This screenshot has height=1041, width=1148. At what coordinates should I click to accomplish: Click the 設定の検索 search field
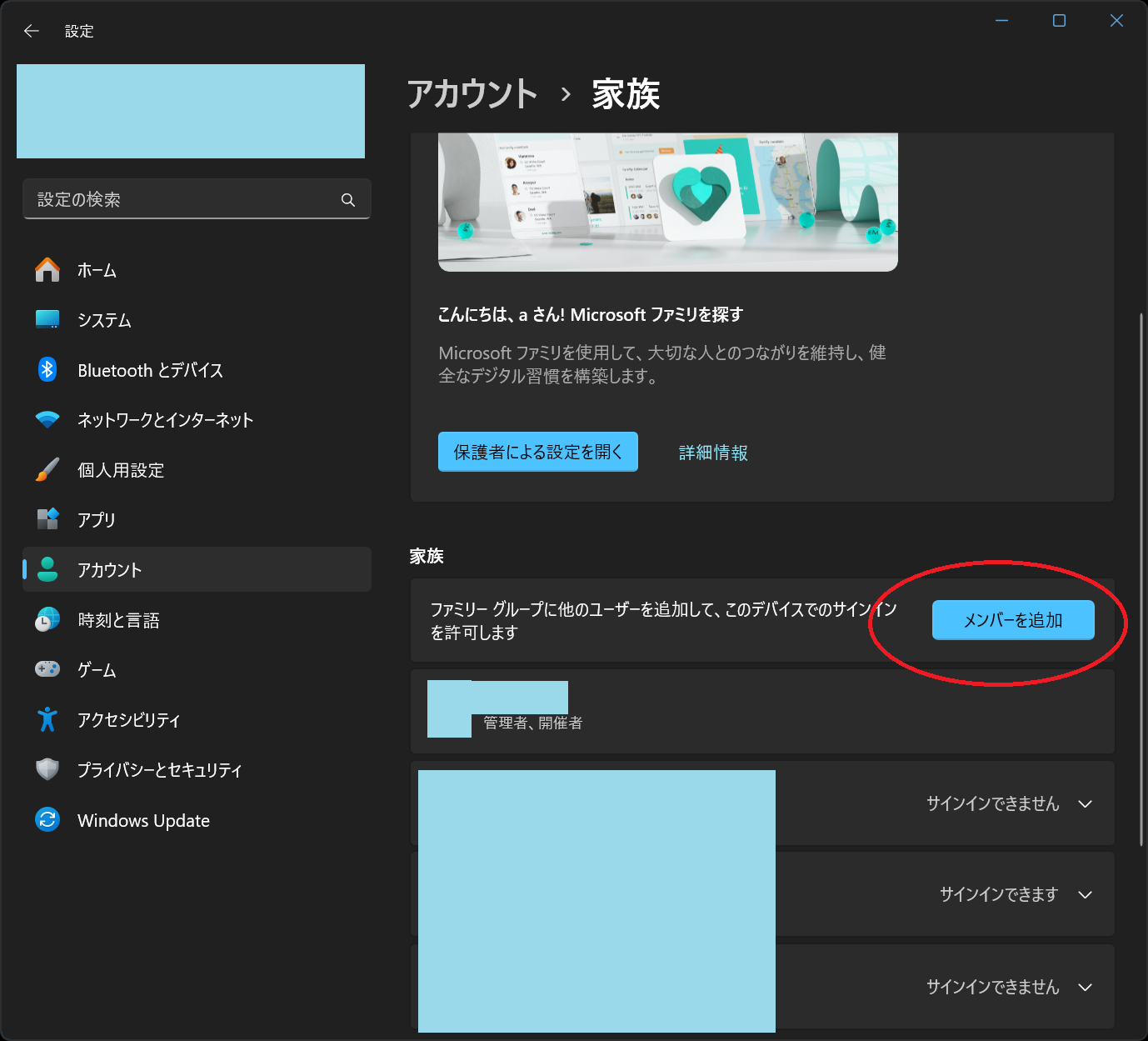[197, 199]
